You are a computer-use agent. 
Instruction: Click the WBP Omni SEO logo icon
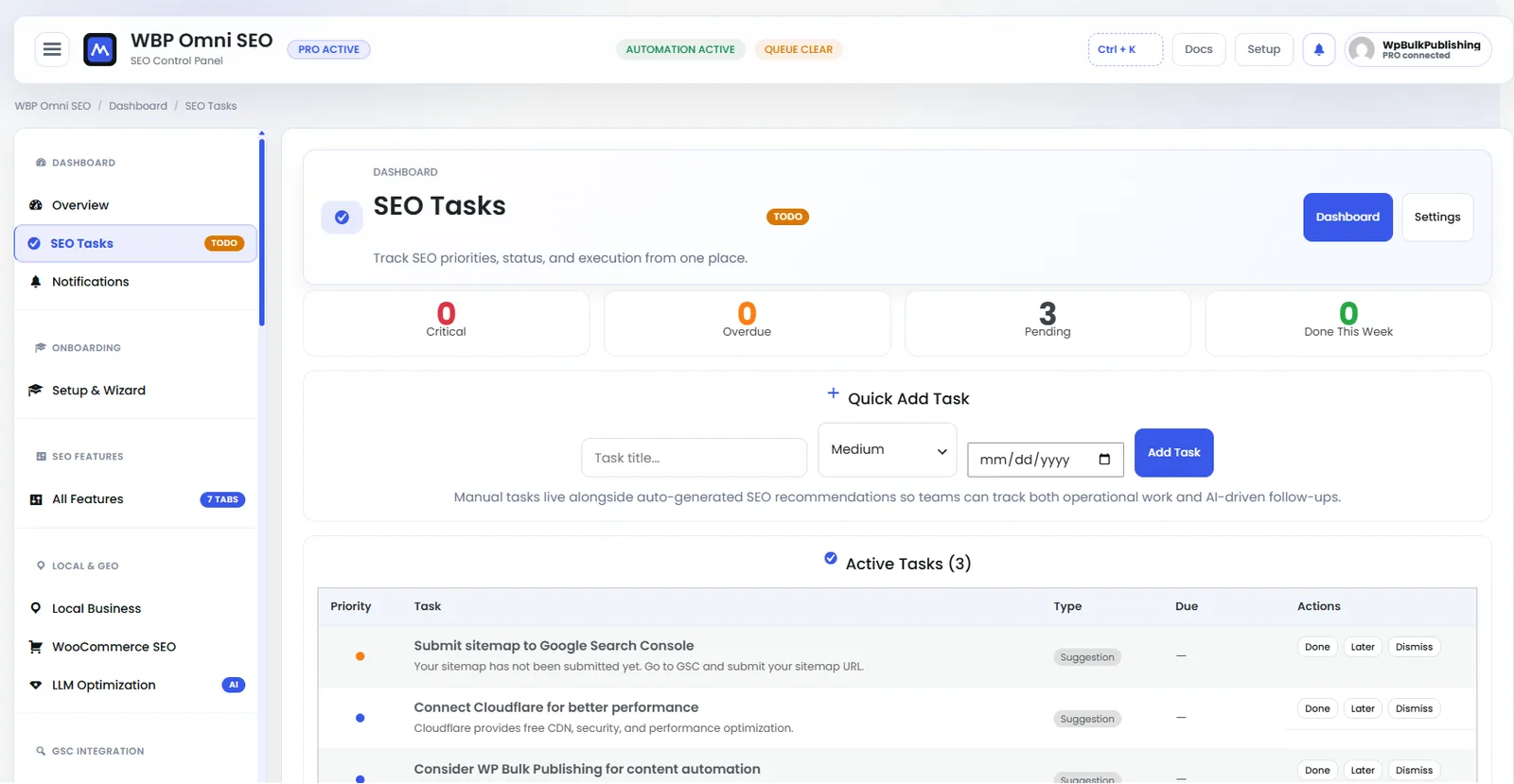pos(99,49)
